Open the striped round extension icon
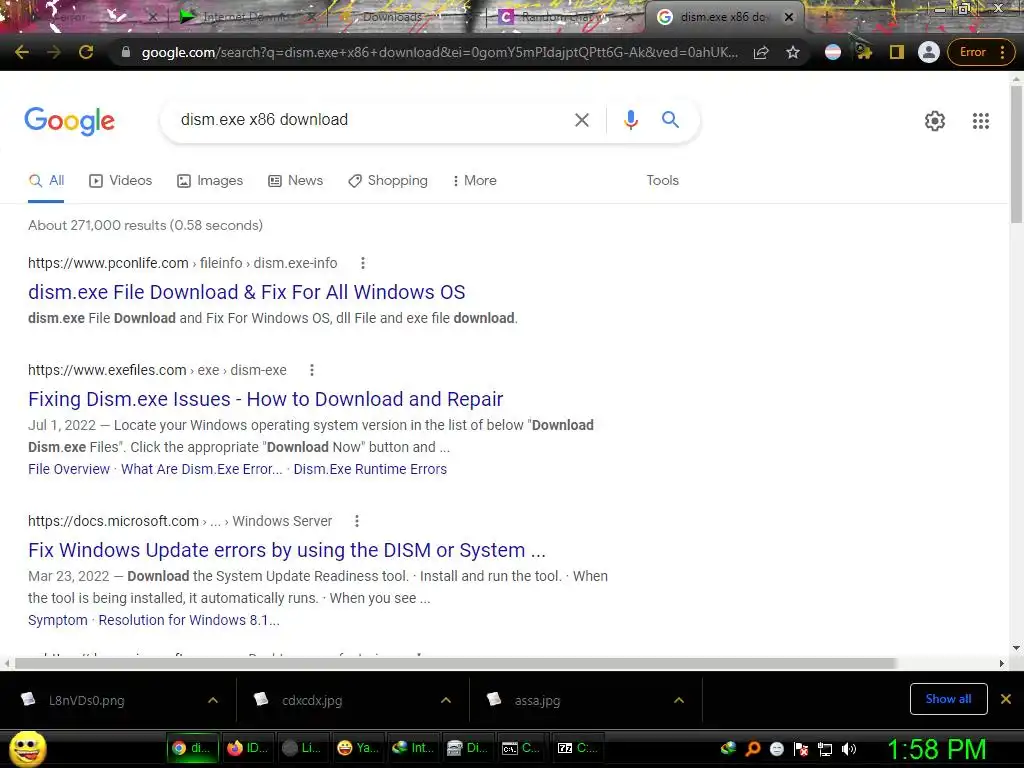The height and width of the screenshot is (768, 1024). 833,52
